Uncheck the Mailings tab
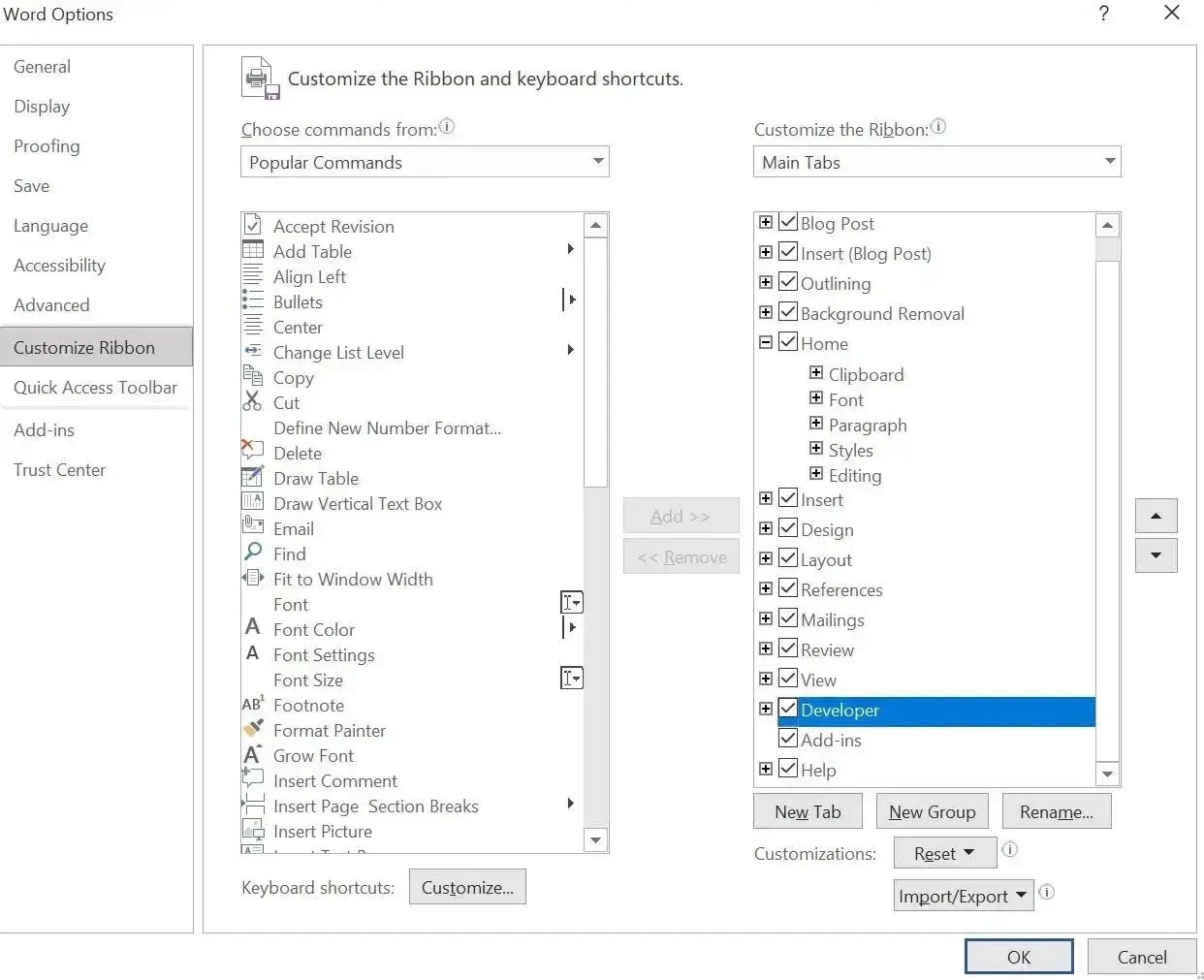 pyautogui.click(x=787, y=617)
